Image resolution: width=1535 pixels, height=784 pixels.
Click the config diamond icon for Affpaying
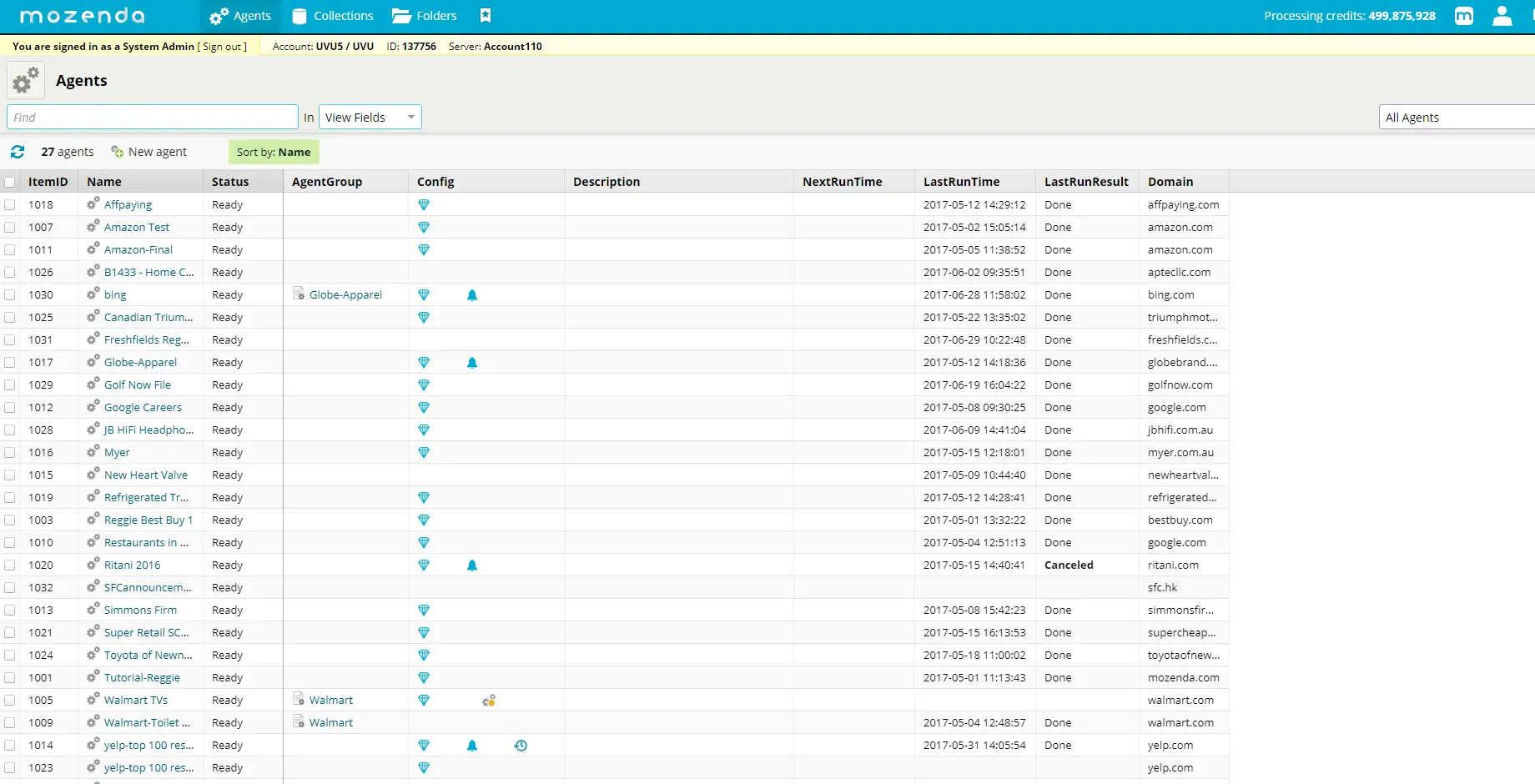pyautogui.click(x=424, y=205)
